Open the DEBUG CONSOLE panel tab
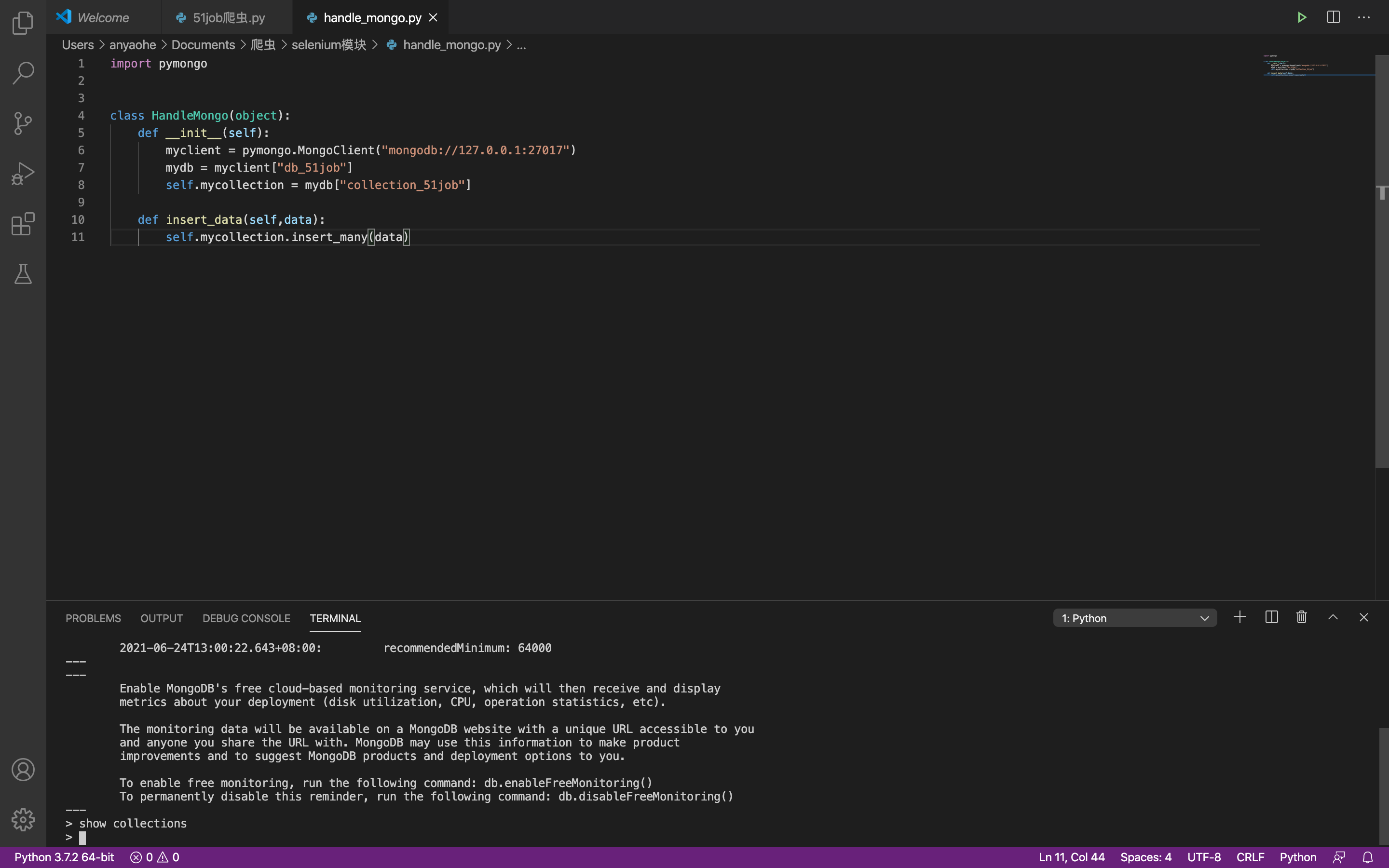This screenshot has width=1389, height=868. coord(246,618)
